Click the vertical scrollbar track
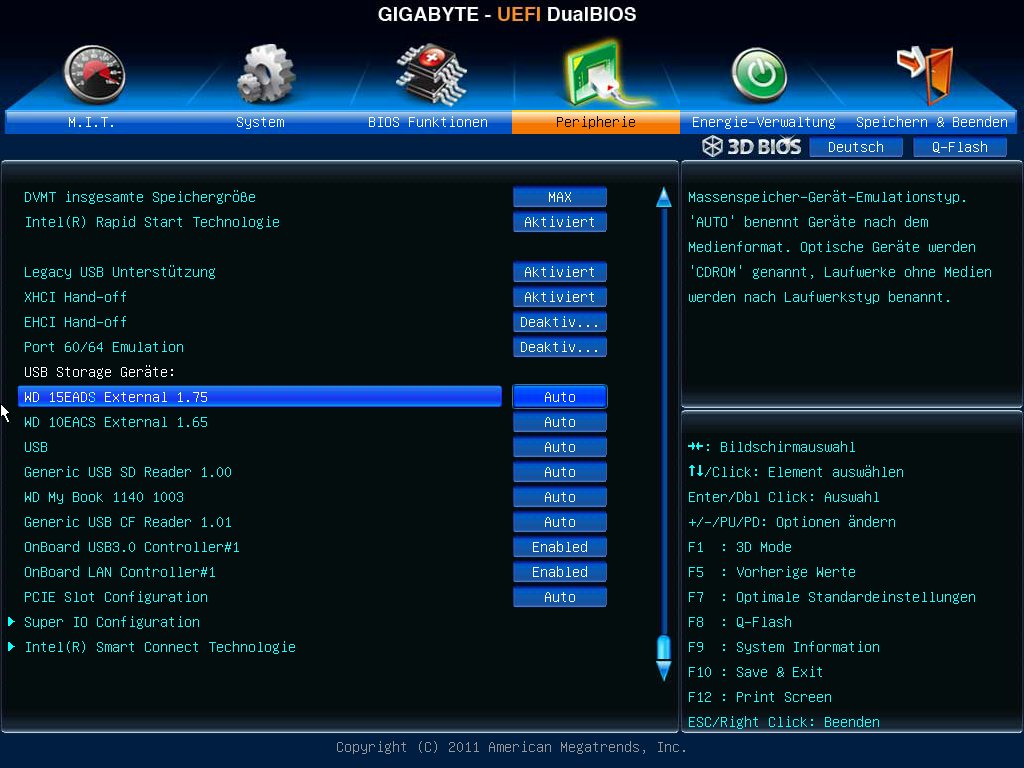Viewport: 1024px width, 768px height. pyautogui.click(x=664, y=421)
